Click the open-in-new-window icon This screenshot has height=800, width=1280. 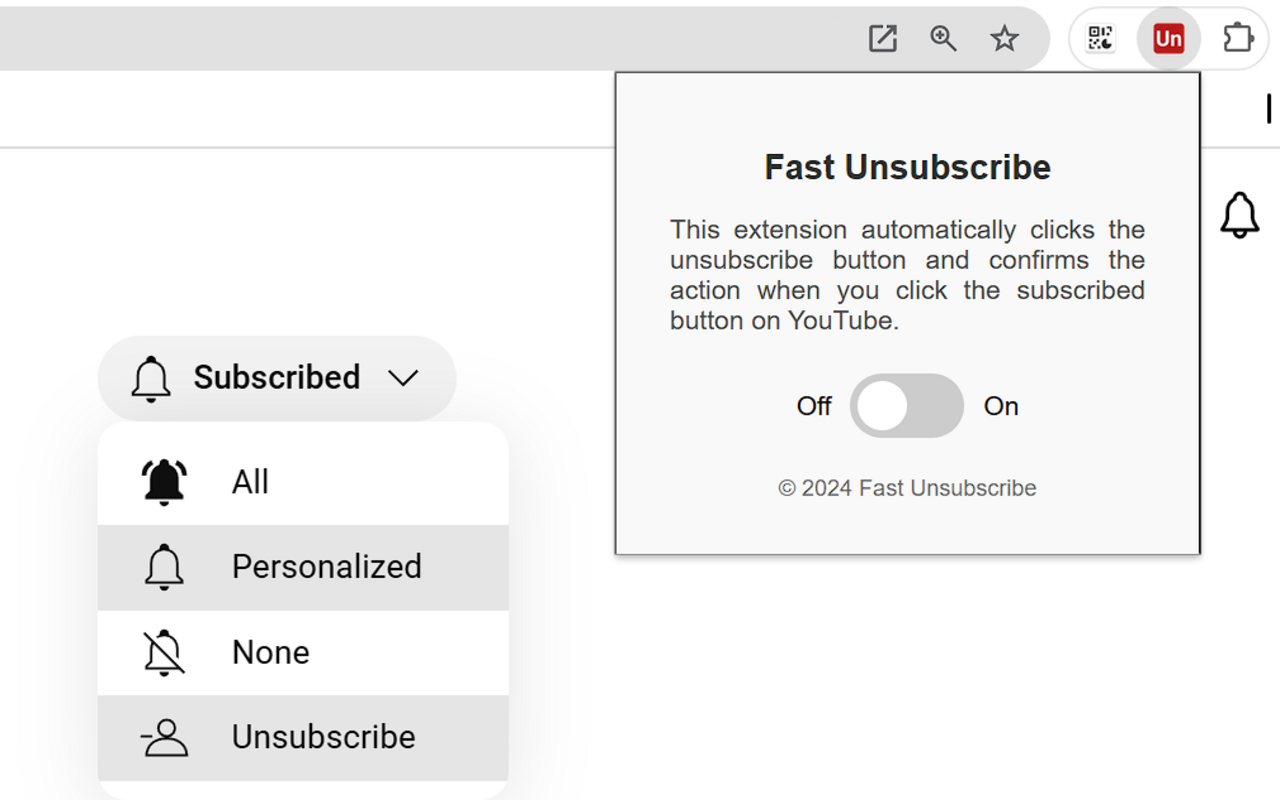click(883, 38)
